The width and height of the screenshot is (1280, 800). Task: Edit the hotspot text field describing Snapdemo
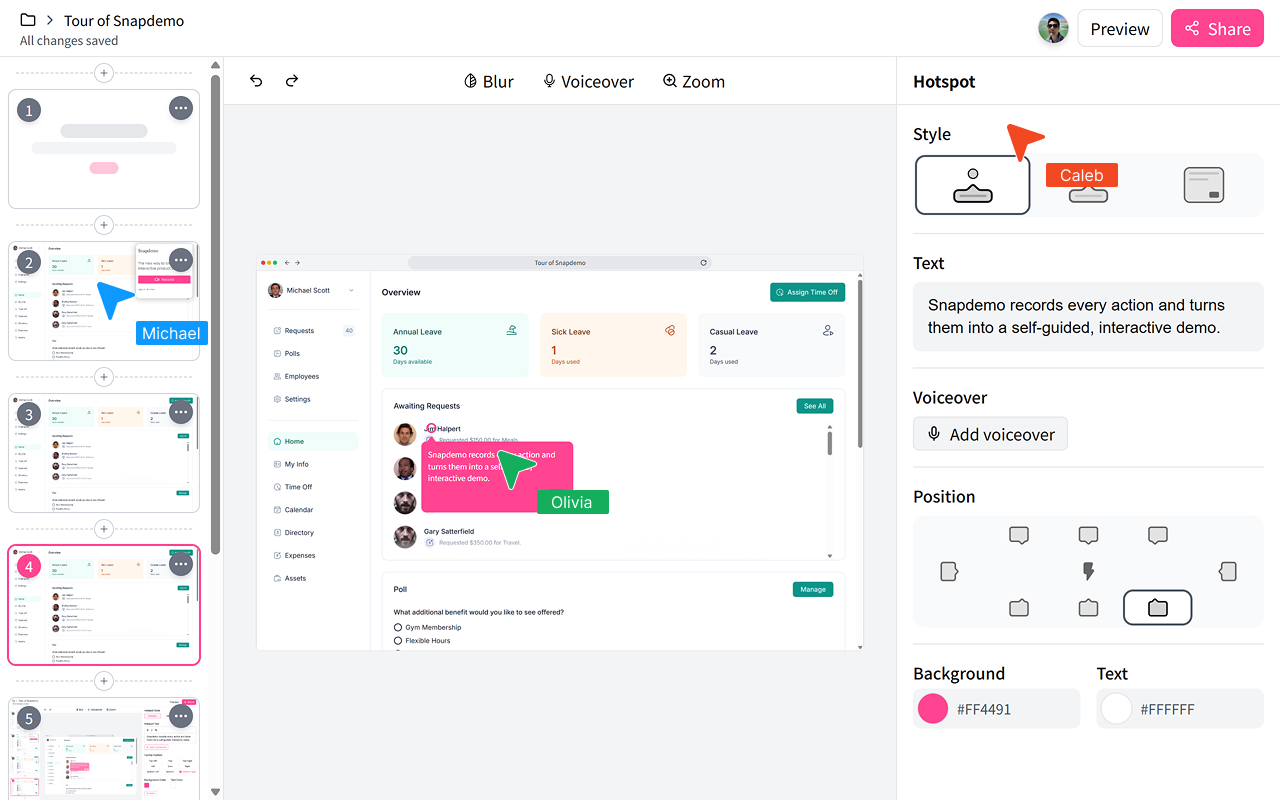coord(1087,316)
